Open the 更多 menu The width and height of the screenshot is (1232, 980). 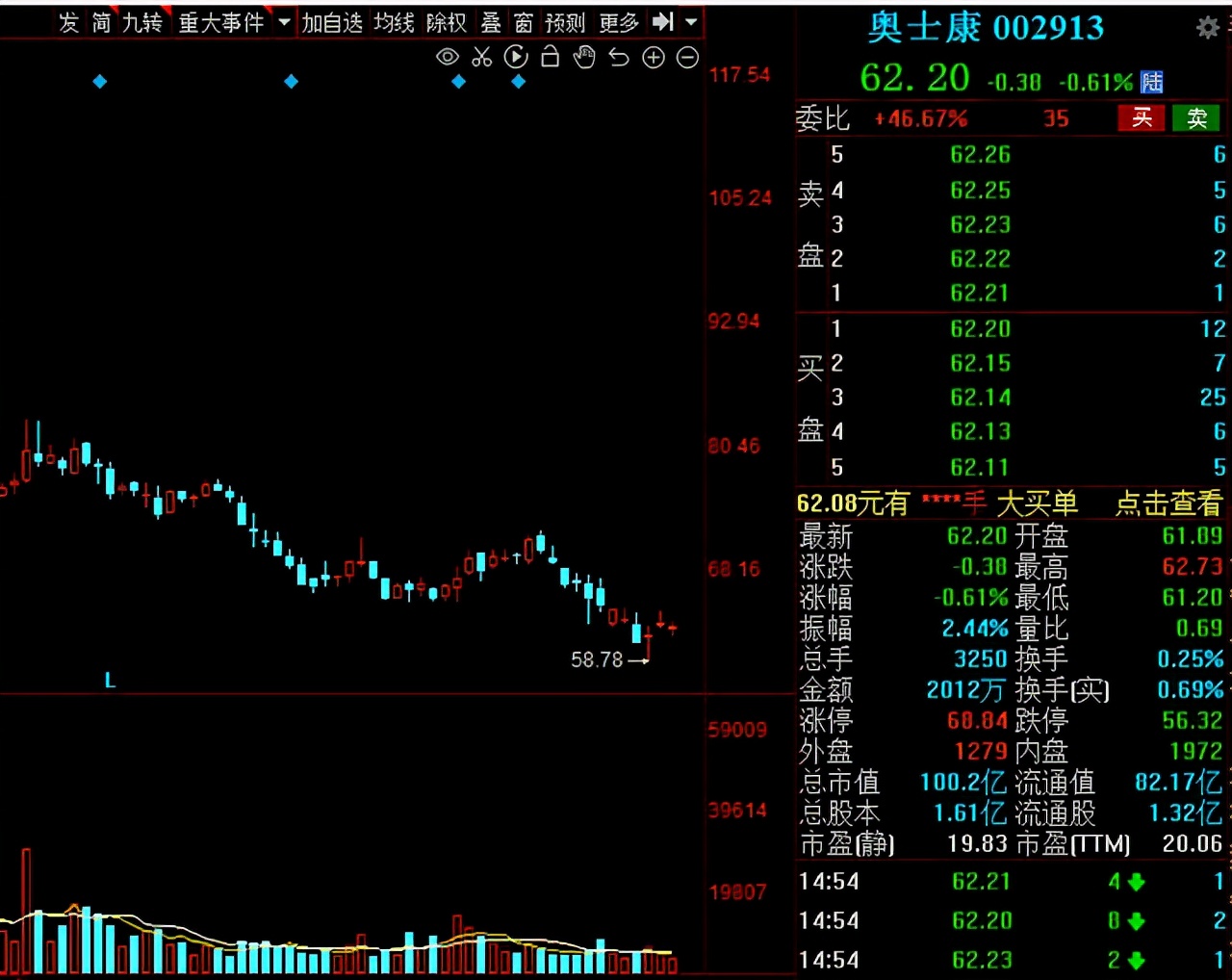coord(619,22)
